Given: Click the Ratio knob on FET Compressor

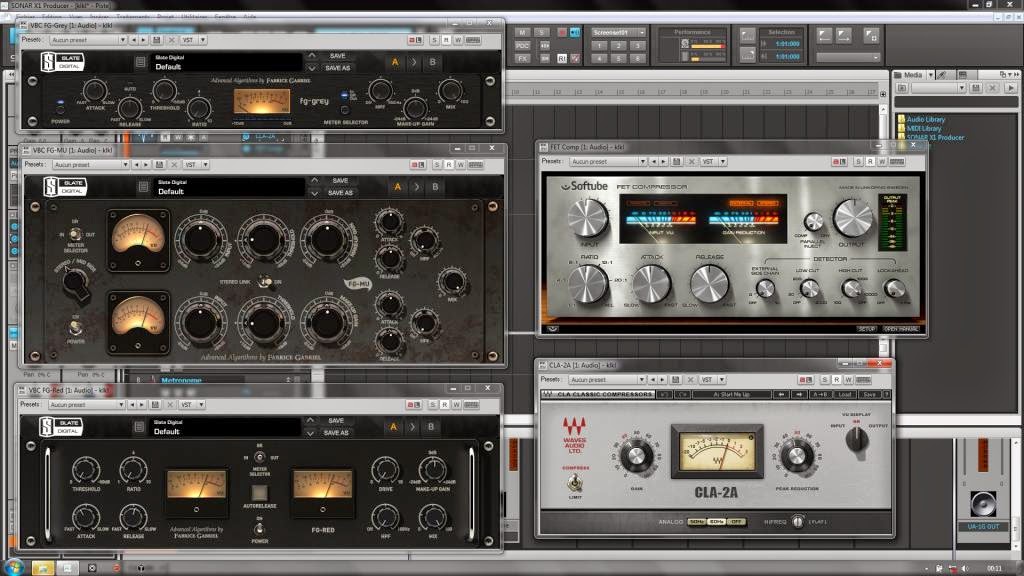Looking at the screenshot, I should coord(587,283).
